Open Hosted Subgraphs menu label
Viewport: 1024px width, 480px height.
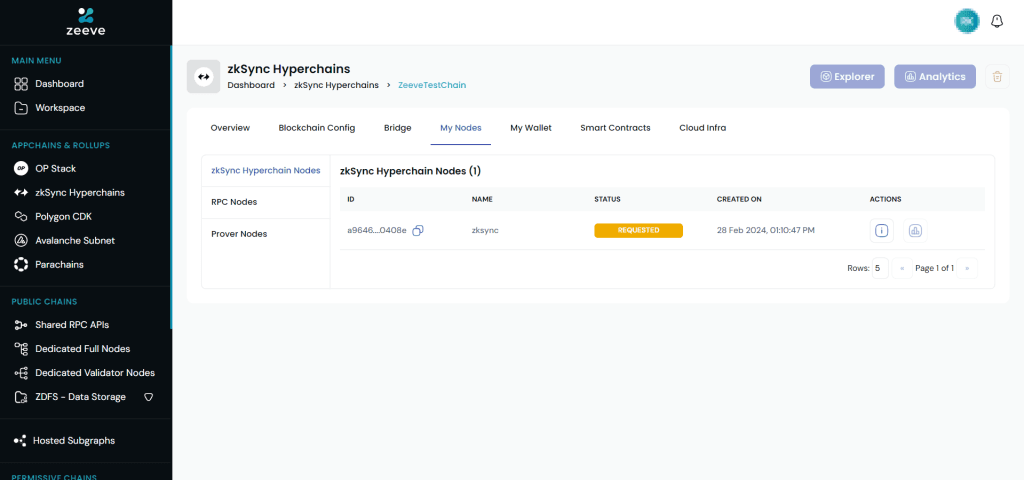click(x=74, y=441)
